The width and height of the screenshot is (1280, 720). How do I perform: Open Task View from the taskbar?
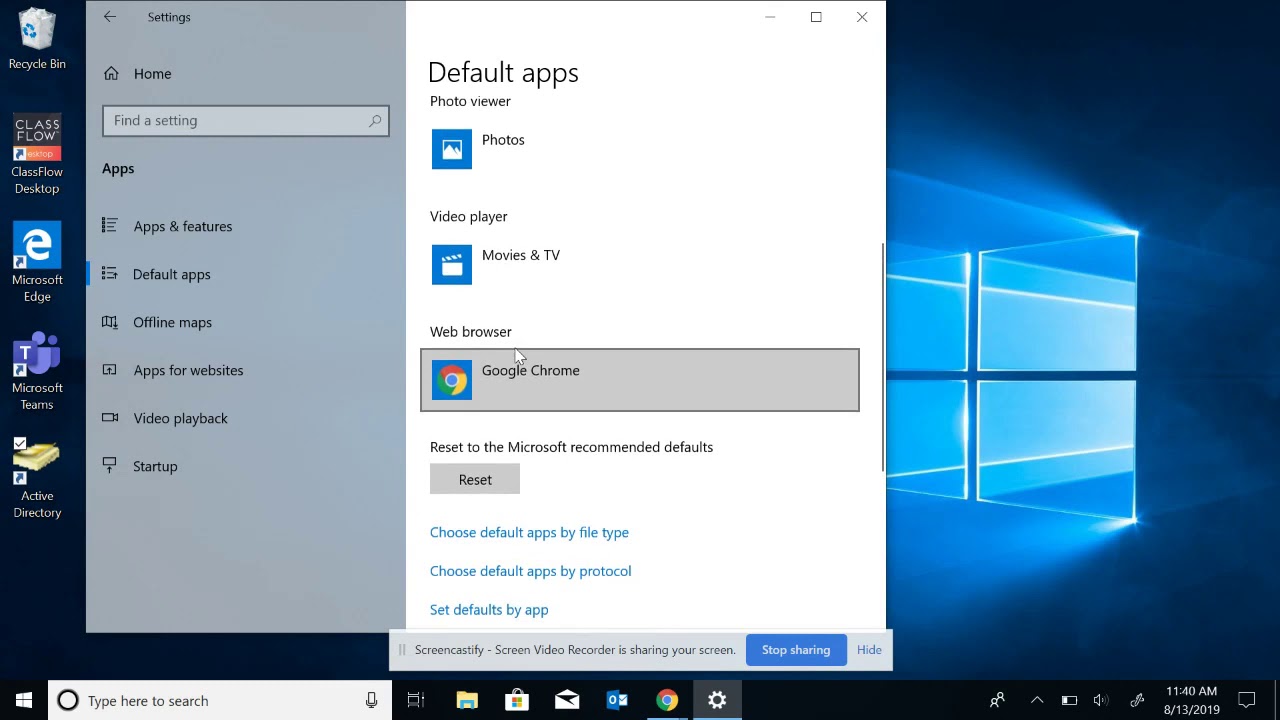click(416, 700)
